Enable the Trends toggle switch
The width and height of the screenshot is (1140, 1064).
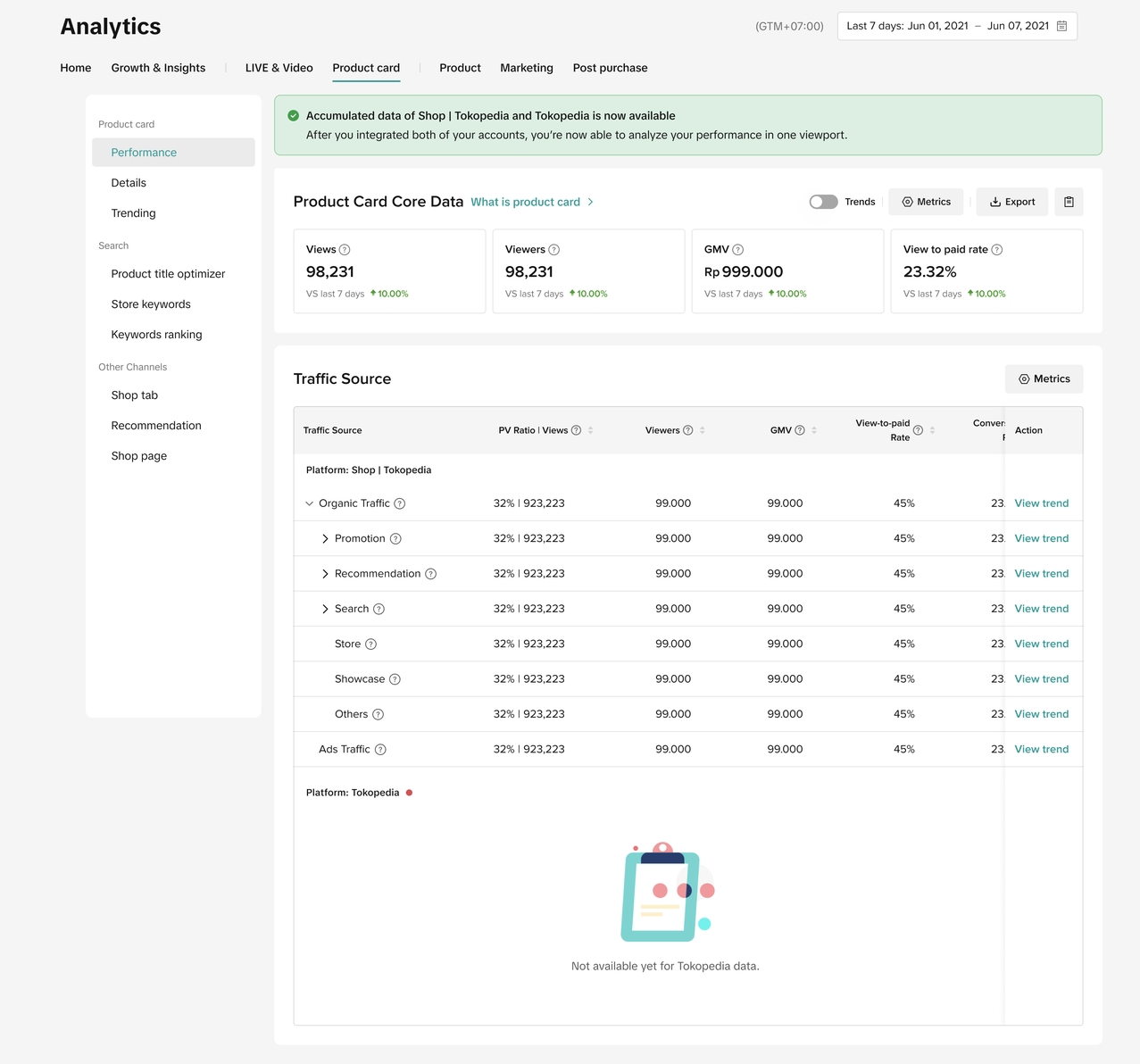click(x=823, y=202)
